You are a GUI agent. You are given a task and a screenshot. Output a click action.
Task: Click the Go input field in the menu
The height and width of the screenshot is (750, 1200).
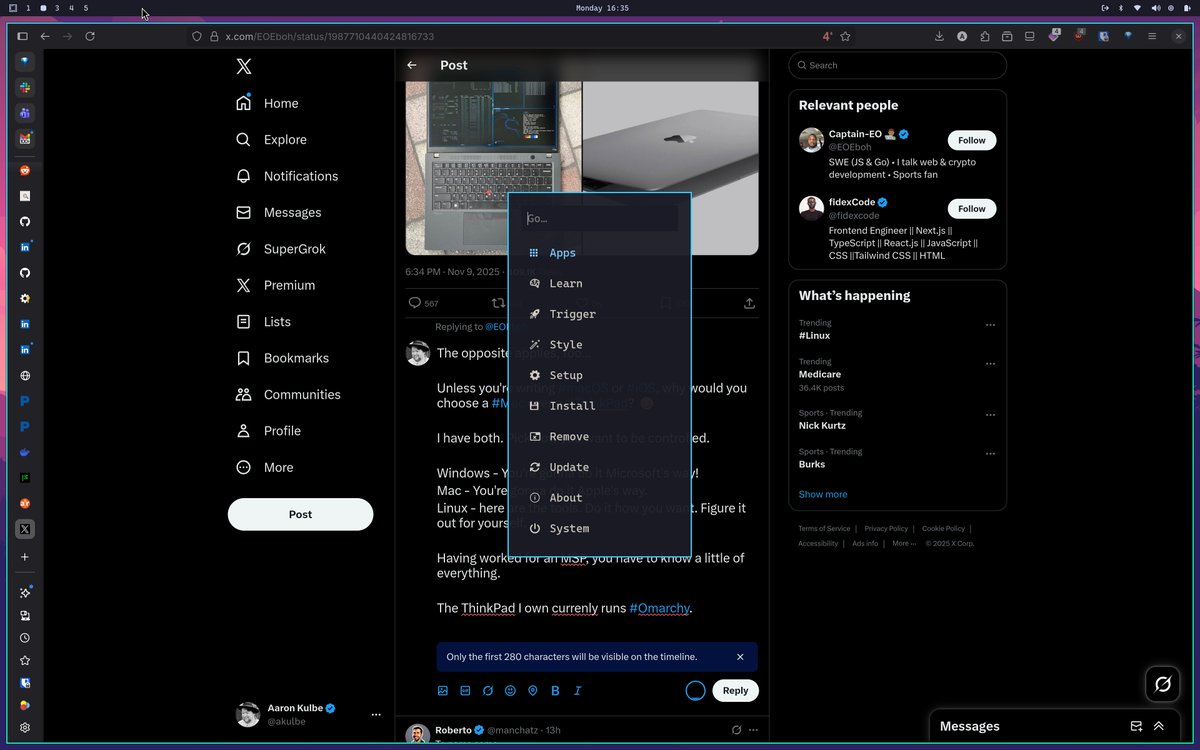[x=598, y=218]
